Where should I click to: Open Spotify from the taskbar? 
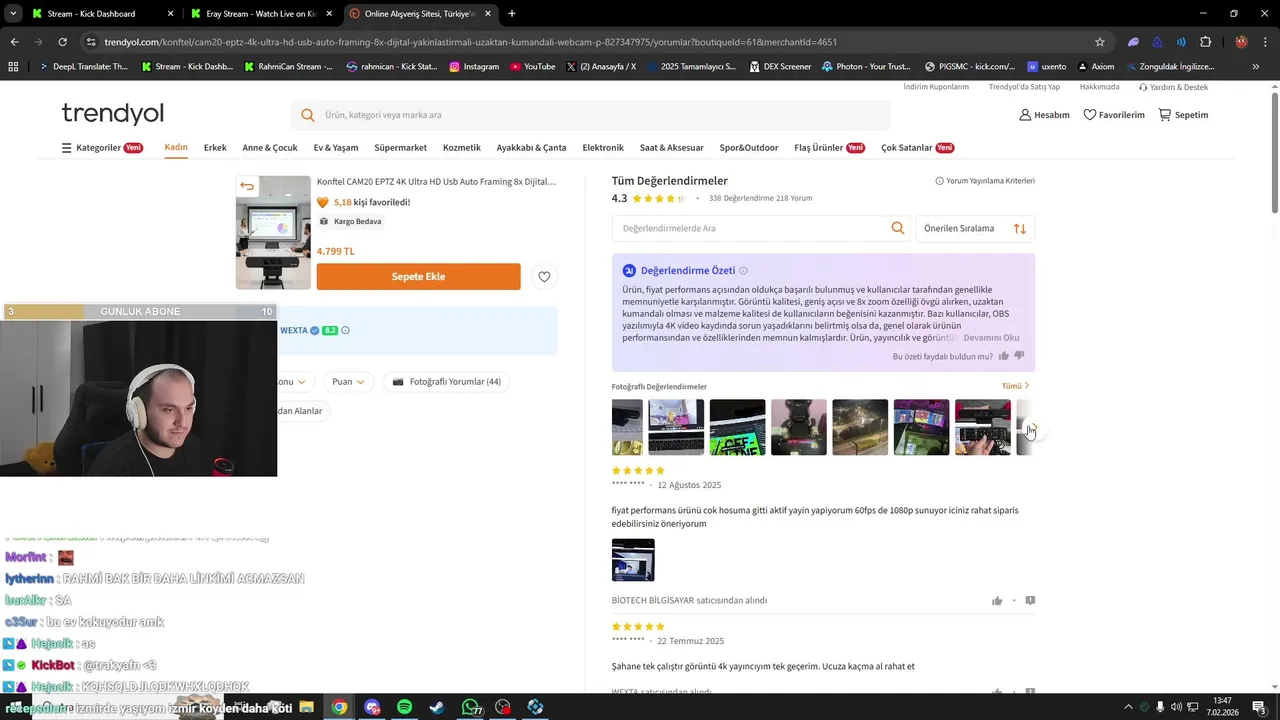pos(404,707)
